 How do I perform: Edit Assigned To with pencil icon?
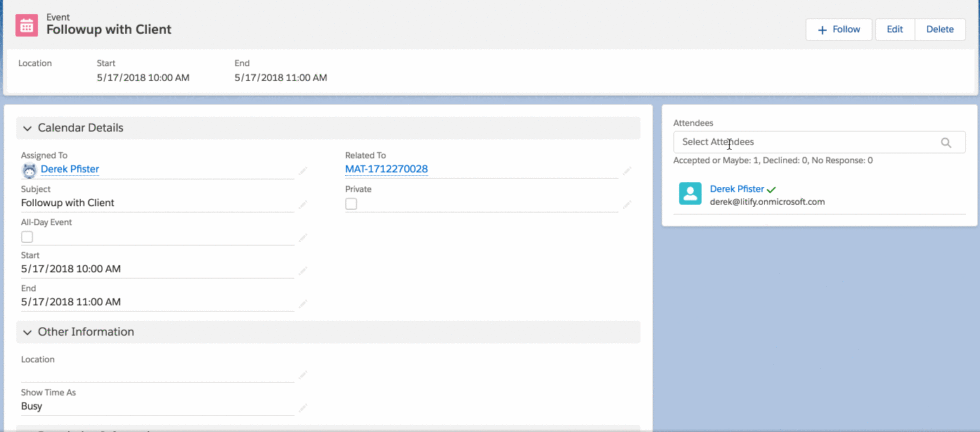tap(302, 171)
